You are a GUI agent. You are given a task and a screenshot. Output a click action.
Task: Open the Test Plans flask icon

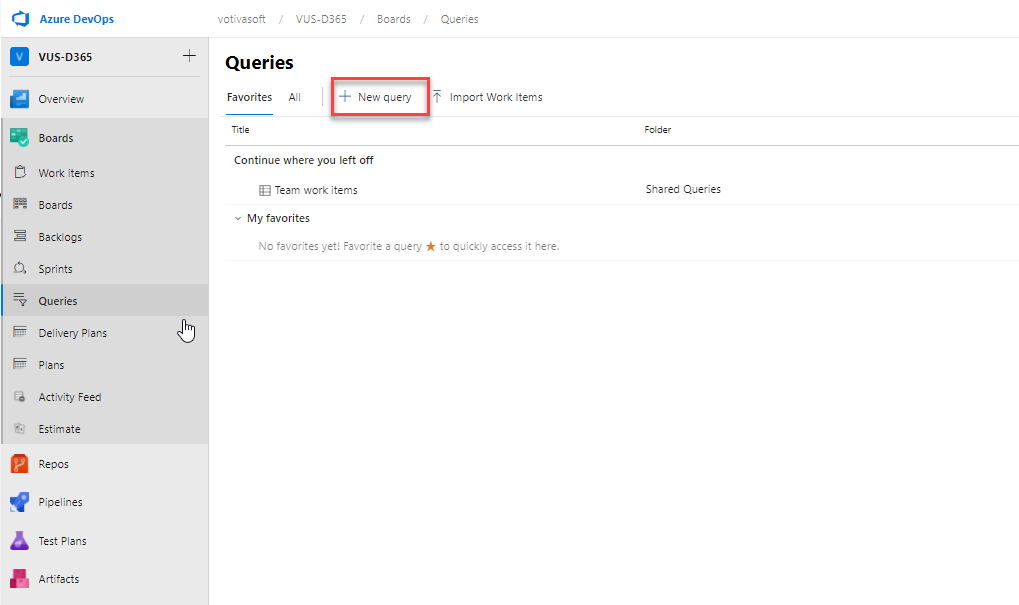[x=19, y=541]
